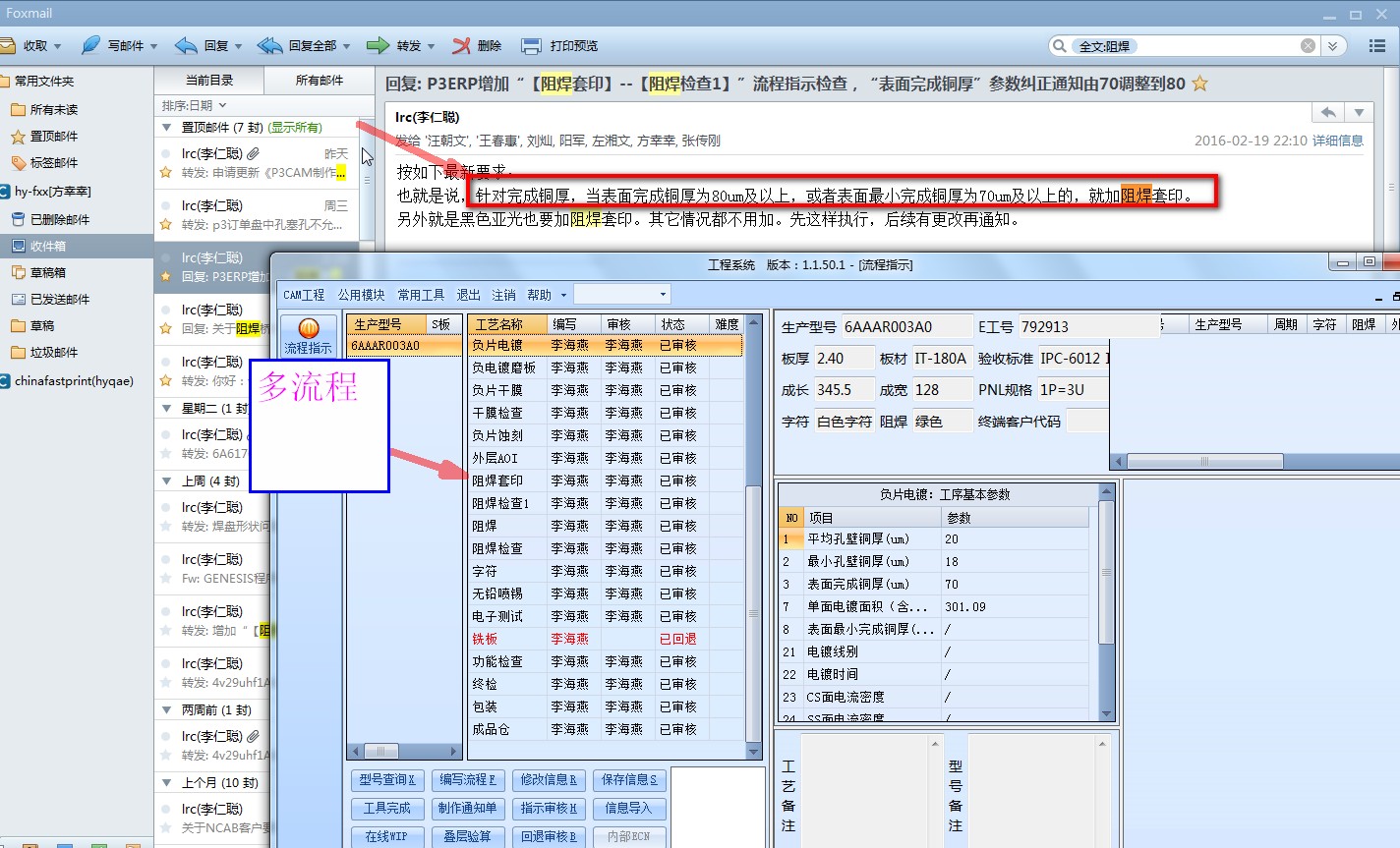This screenshot has height=848, width=1400.
Task: Click the 打印预览 print preview icon
Action: pos(531,45)
